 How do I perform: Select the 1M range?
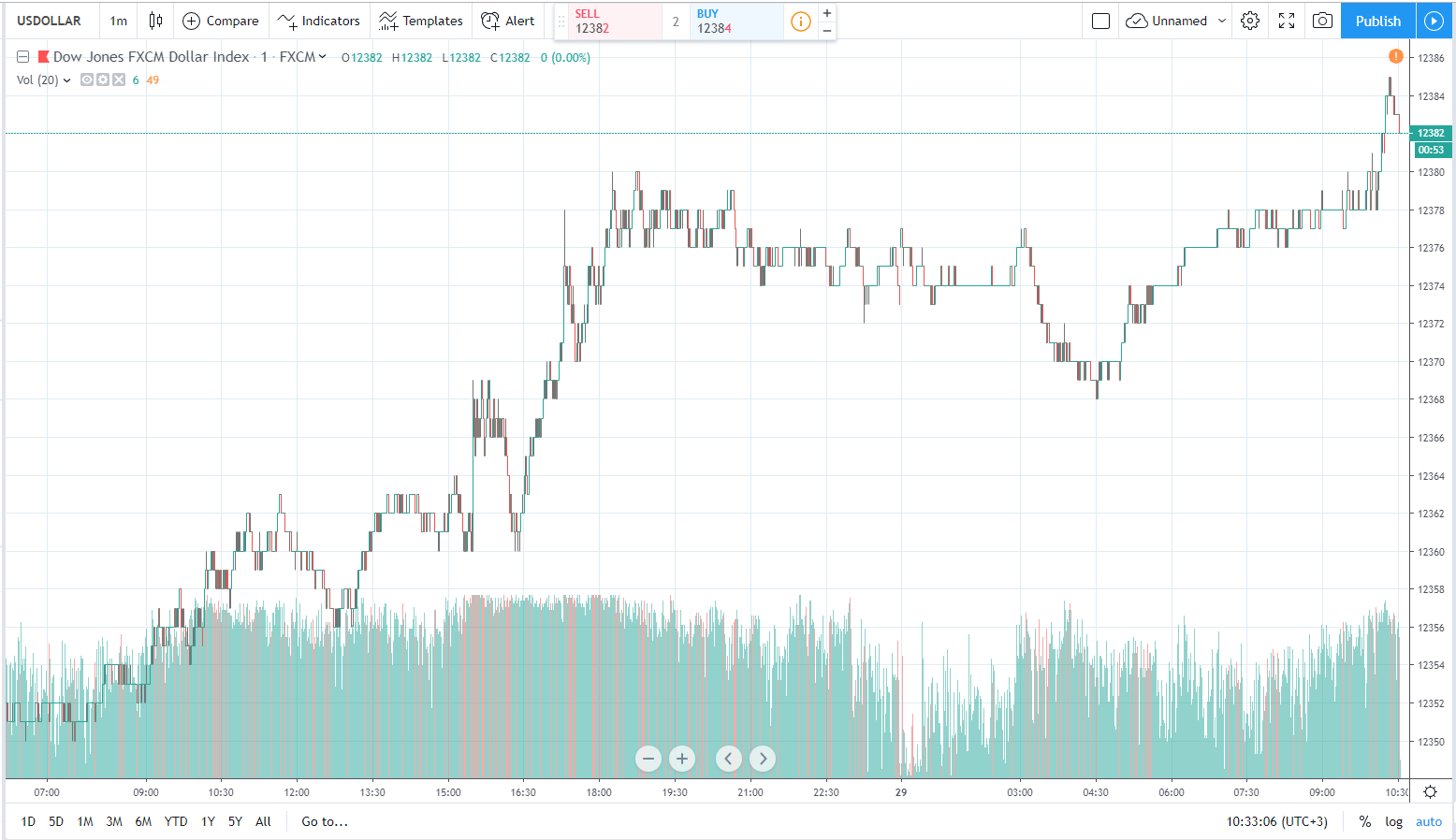(85, 822)
